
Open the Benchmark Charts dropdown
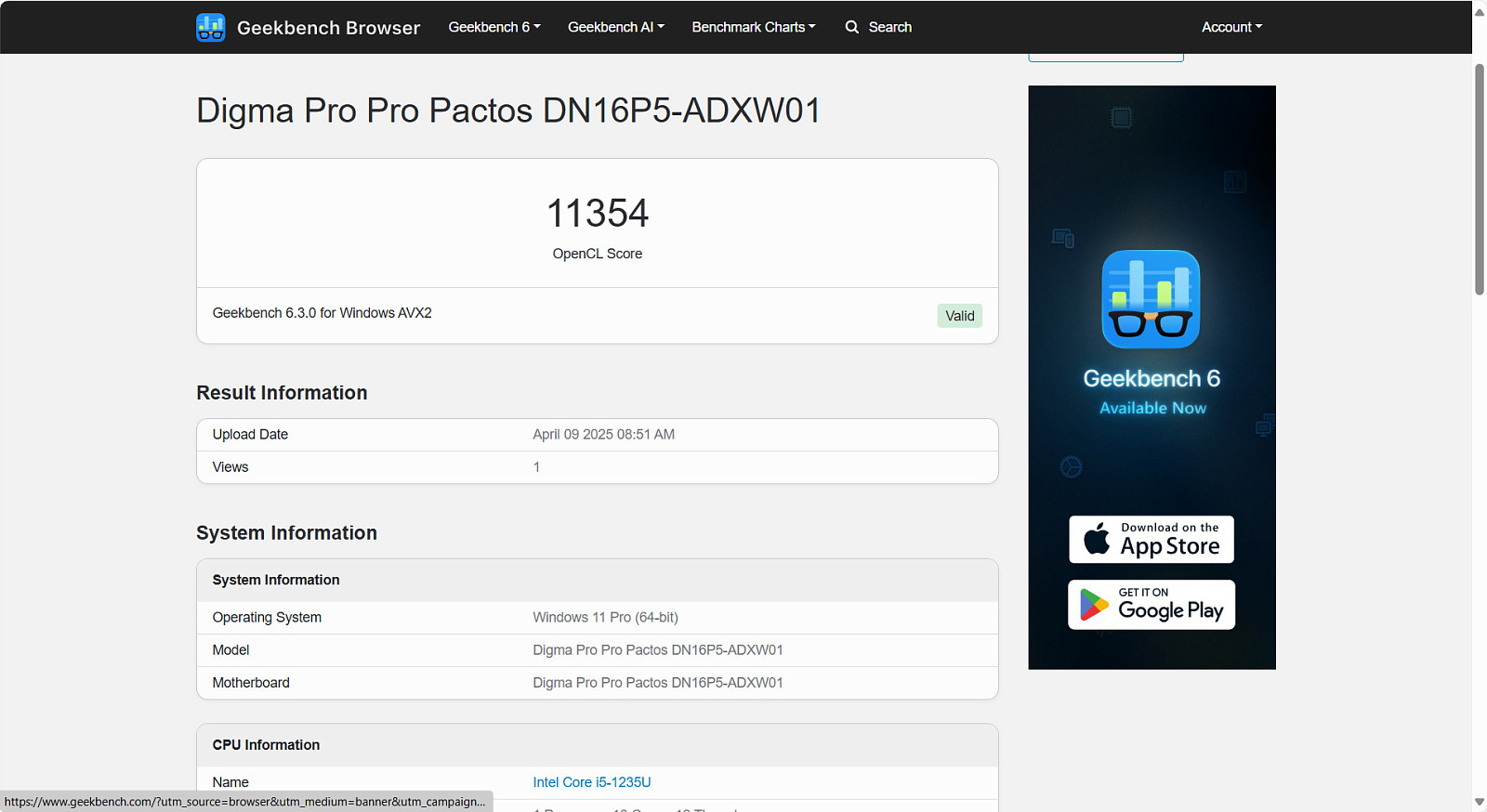point(754,27)
